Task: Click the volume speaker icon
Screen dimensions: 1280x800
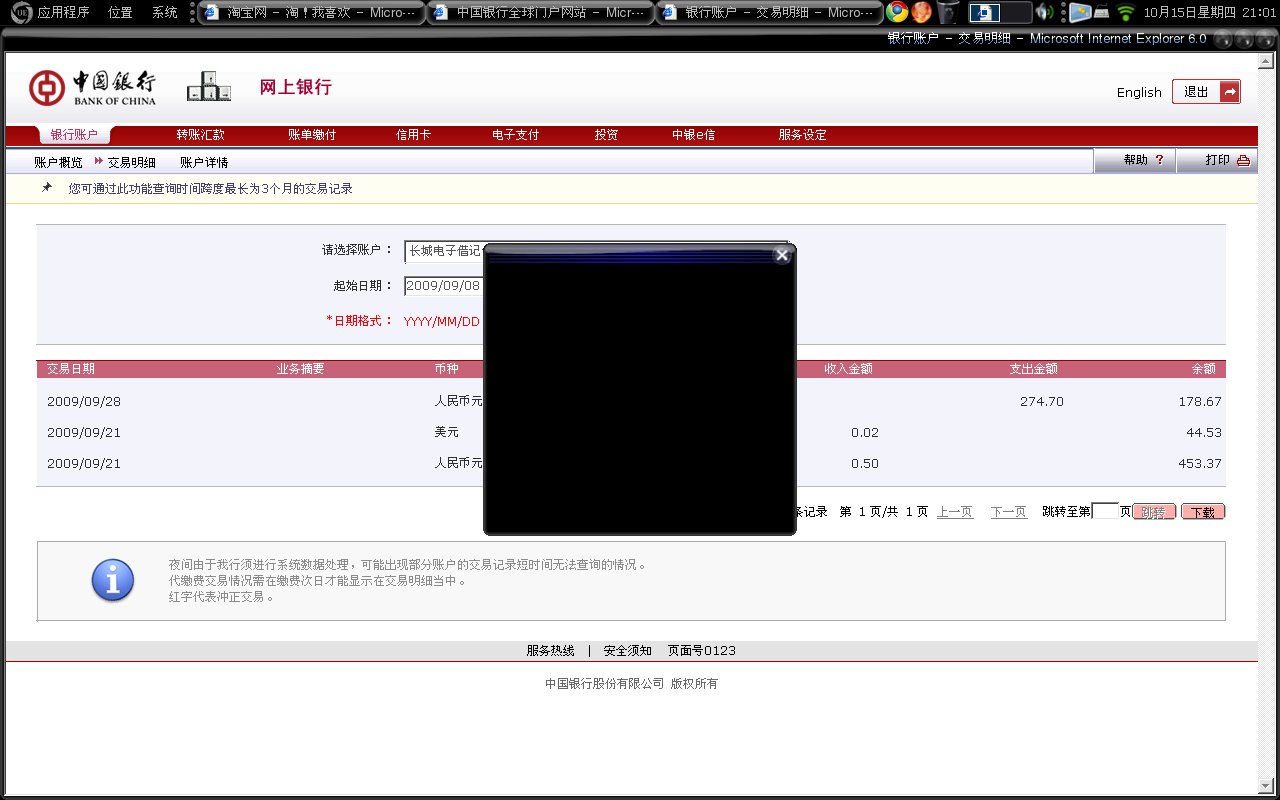Action: (x=1044, y=12)
